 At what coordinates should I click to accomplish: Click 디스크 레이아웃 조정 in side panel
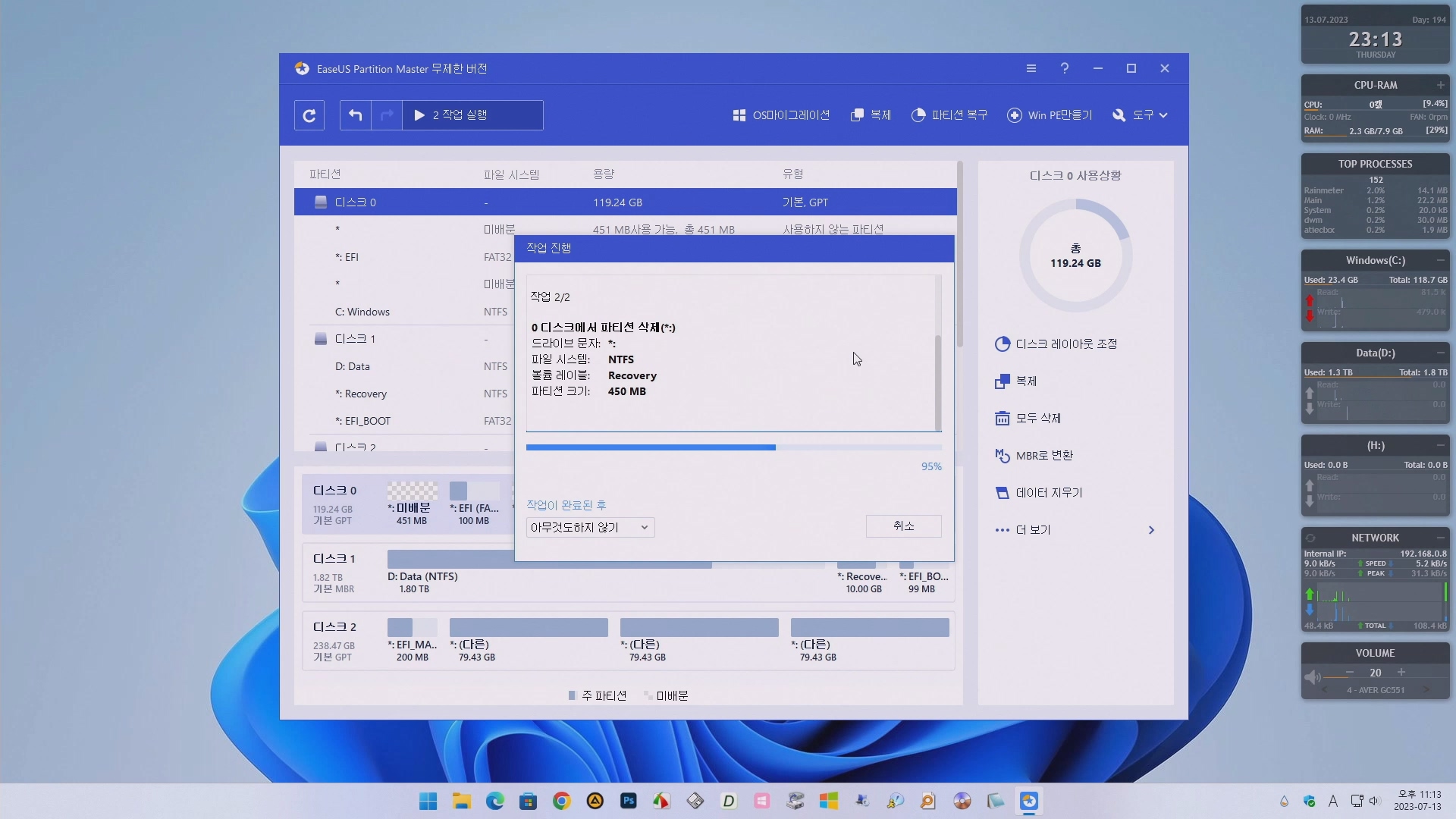pos(1056,344)
